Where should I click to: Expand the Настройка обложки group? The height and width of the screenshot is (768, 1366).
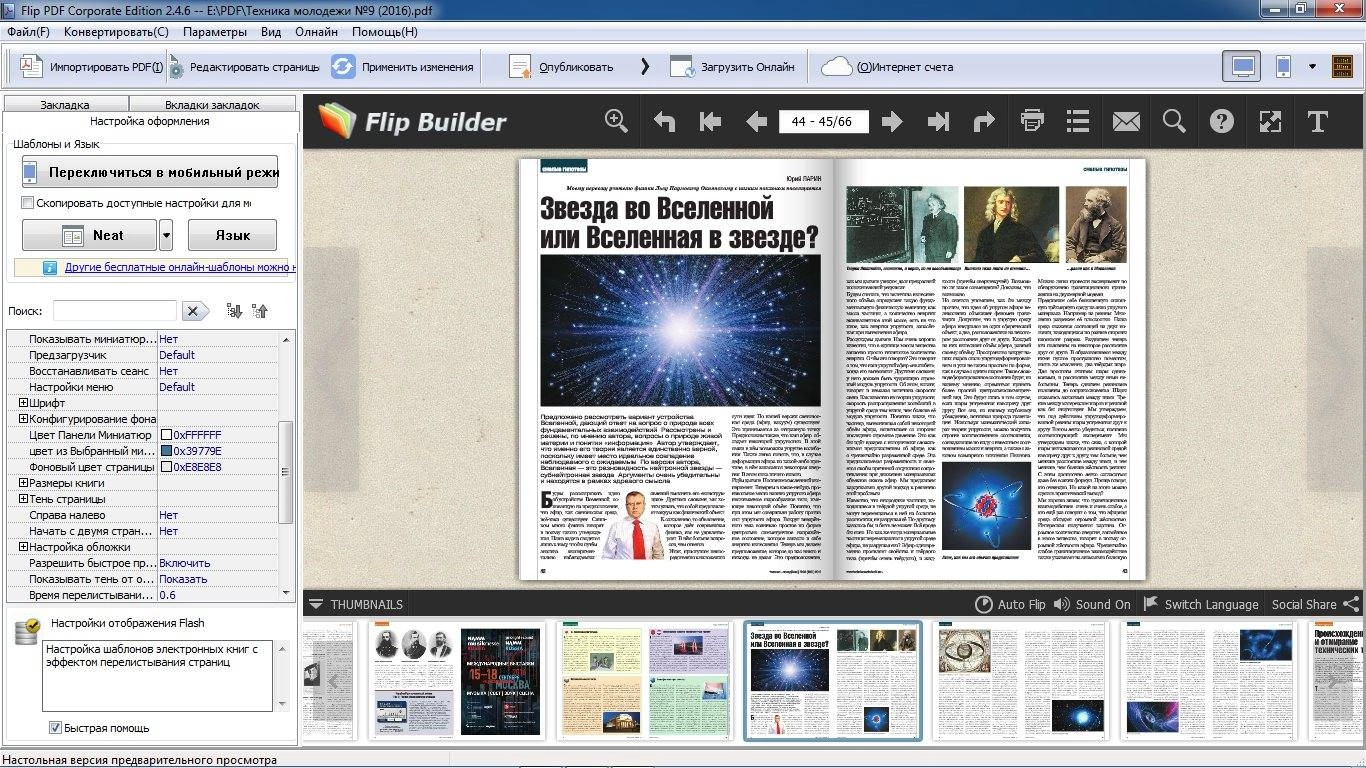24,547
